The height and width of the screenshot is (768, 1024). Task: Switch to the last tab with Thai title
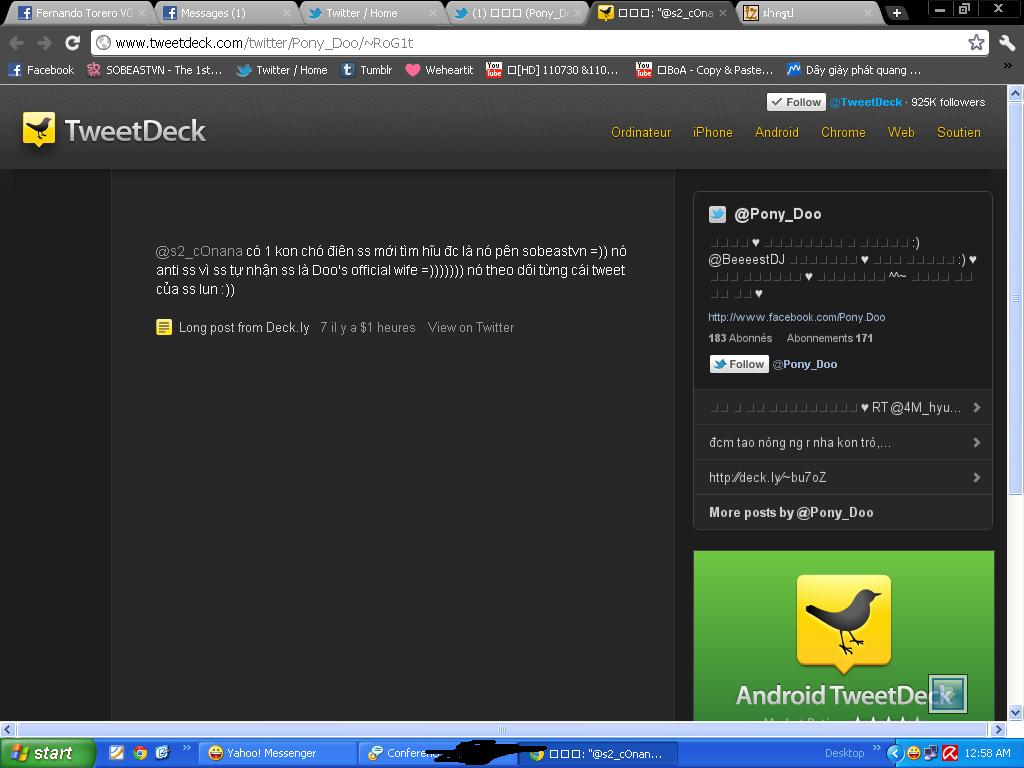[807, 12]
